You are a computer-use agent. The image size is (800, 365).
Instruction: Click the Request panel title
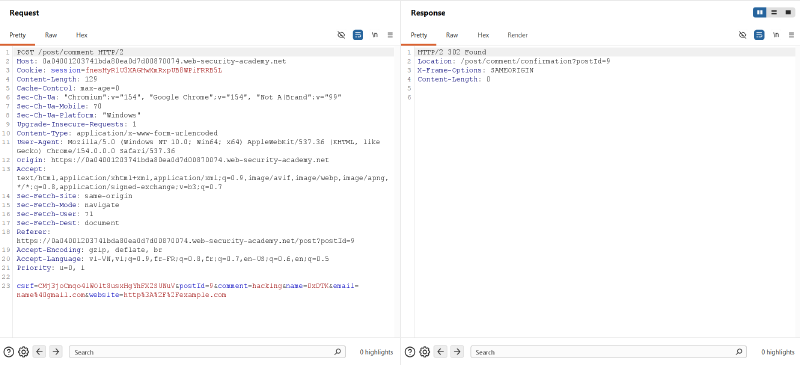tap(24, 13)
